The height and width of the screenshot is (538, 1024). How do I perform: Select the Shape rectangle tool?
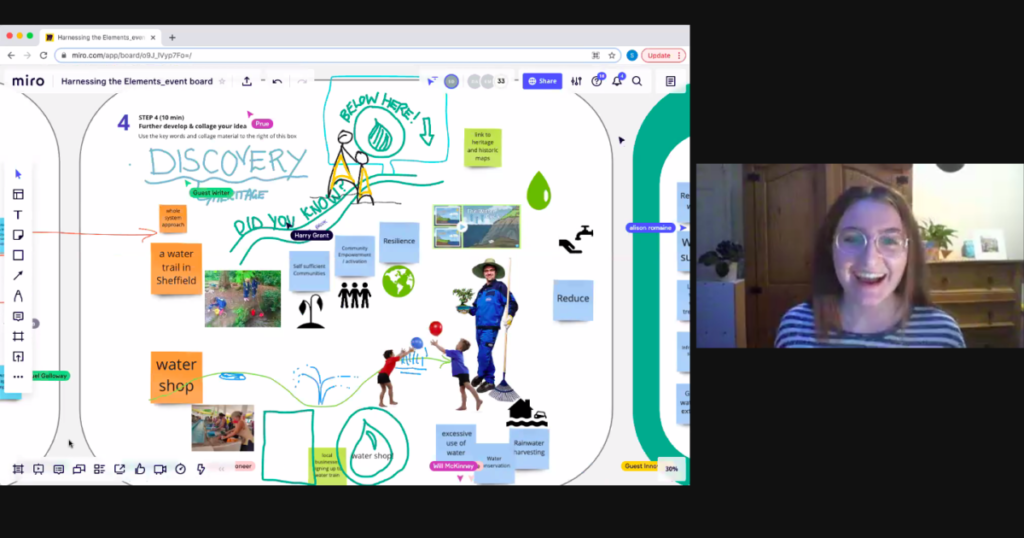click(18, 255)
